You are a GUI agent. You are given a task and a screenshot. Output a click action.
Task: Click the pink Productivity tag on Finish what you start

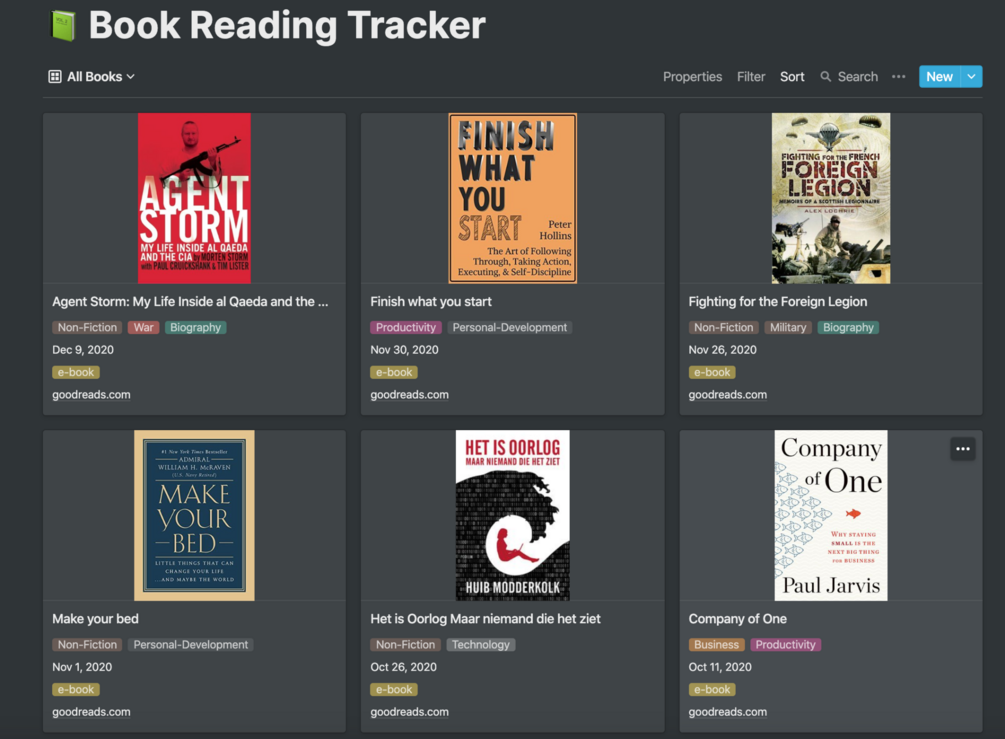406,327
